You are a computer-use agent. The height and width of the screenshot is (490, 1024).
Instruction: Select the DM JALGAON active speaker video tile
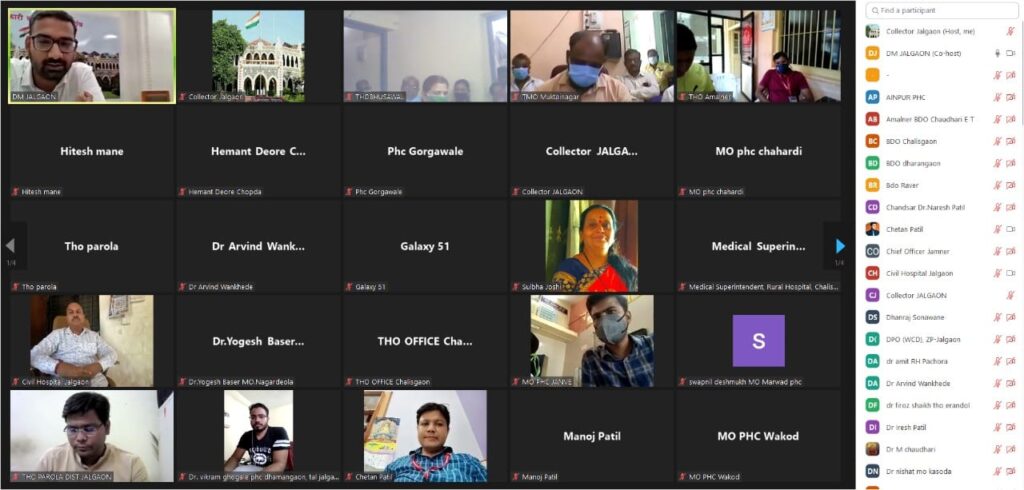tap(92, 56)
